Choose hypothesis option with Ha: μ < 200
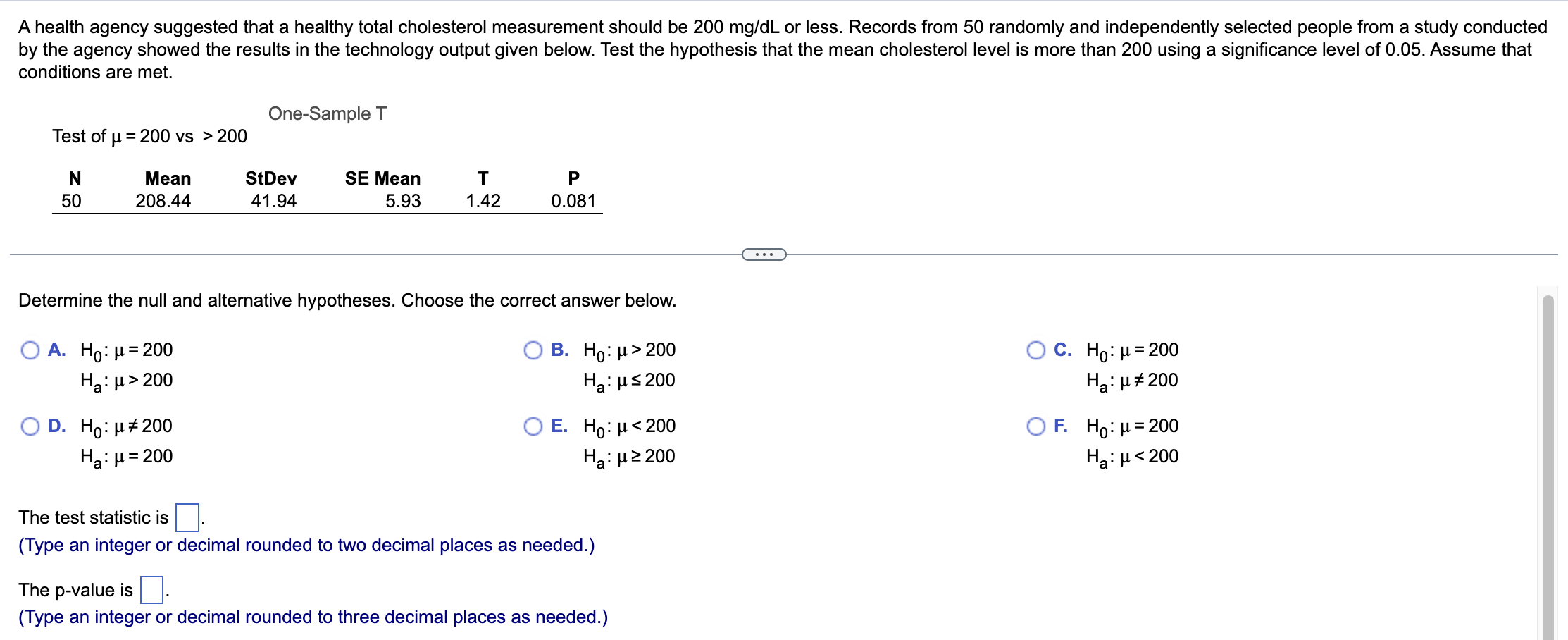The height and width of the screenshot is (640, 1568). 1037,426
